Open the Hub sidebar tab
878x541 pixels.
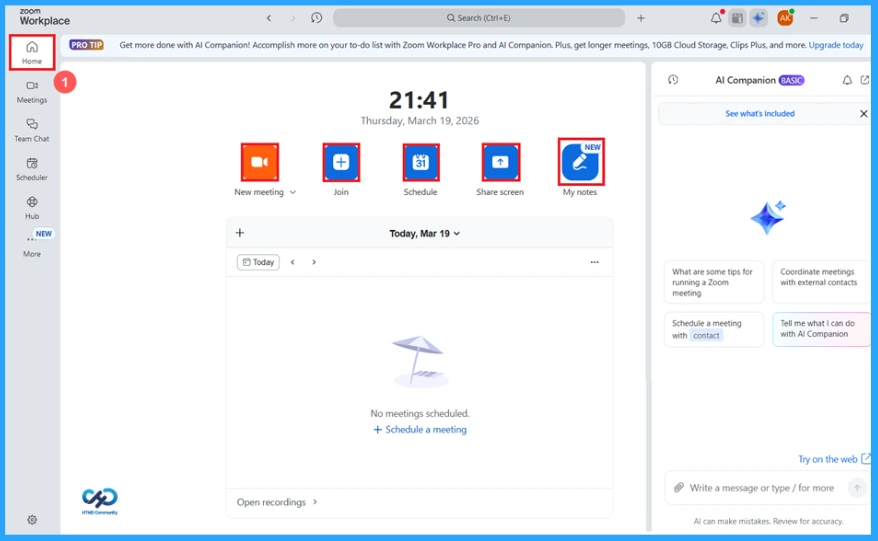[x=32, y=208]
